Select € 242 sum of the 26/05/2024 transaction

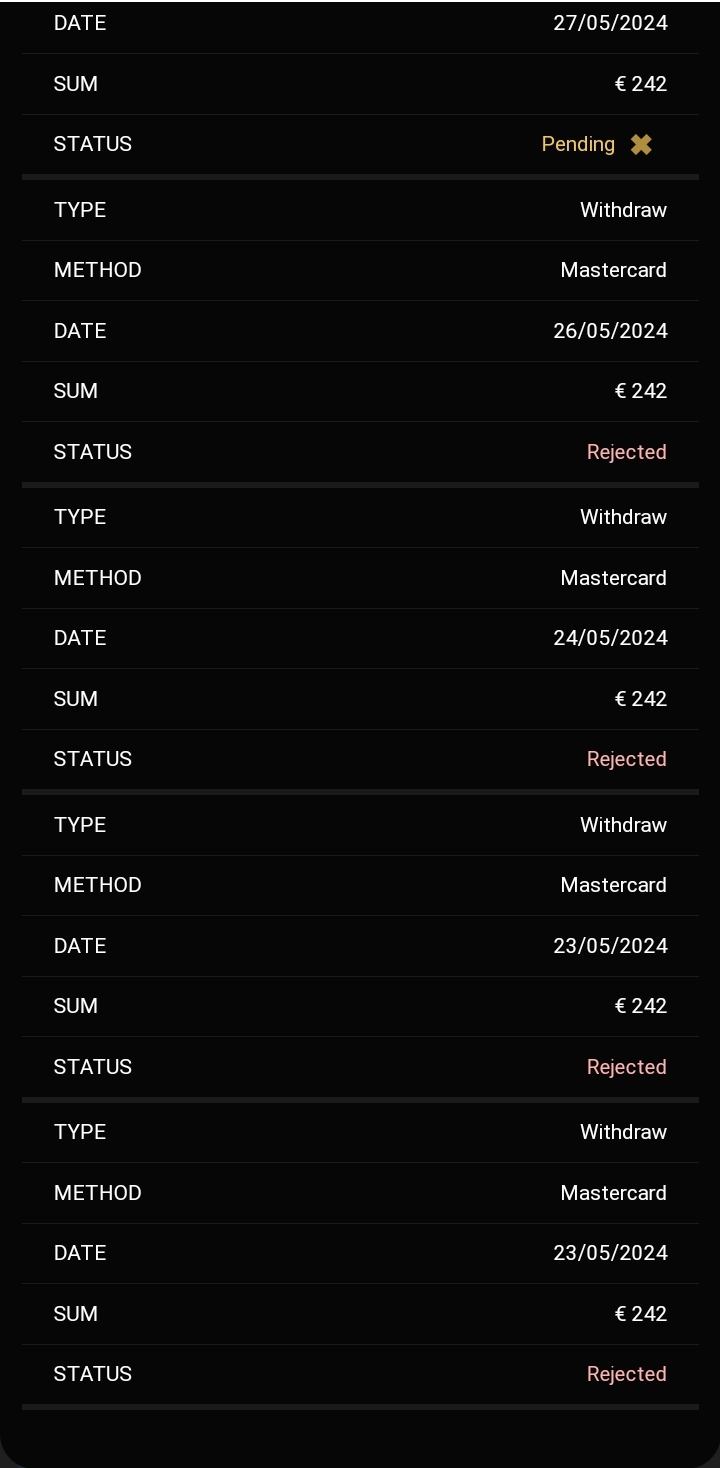point(640,391)
